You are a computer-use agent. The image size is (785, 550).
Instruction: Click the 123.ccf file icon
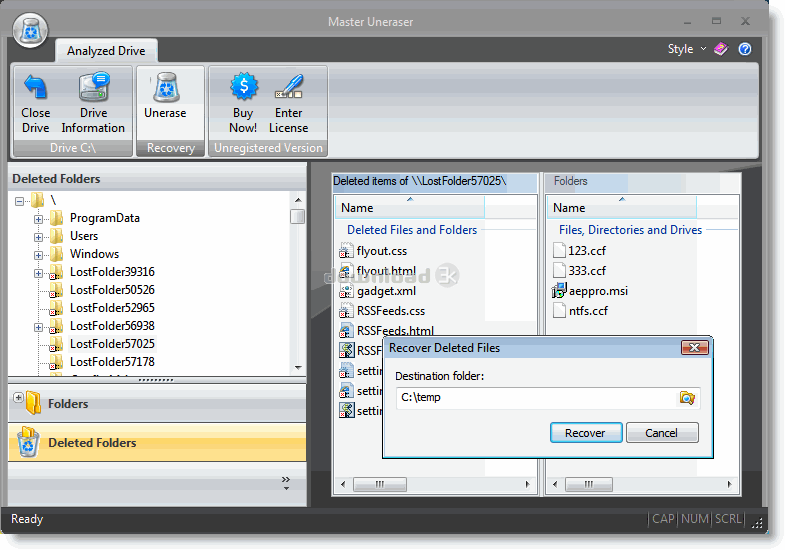pyautogui.click(x=559, y=250)
